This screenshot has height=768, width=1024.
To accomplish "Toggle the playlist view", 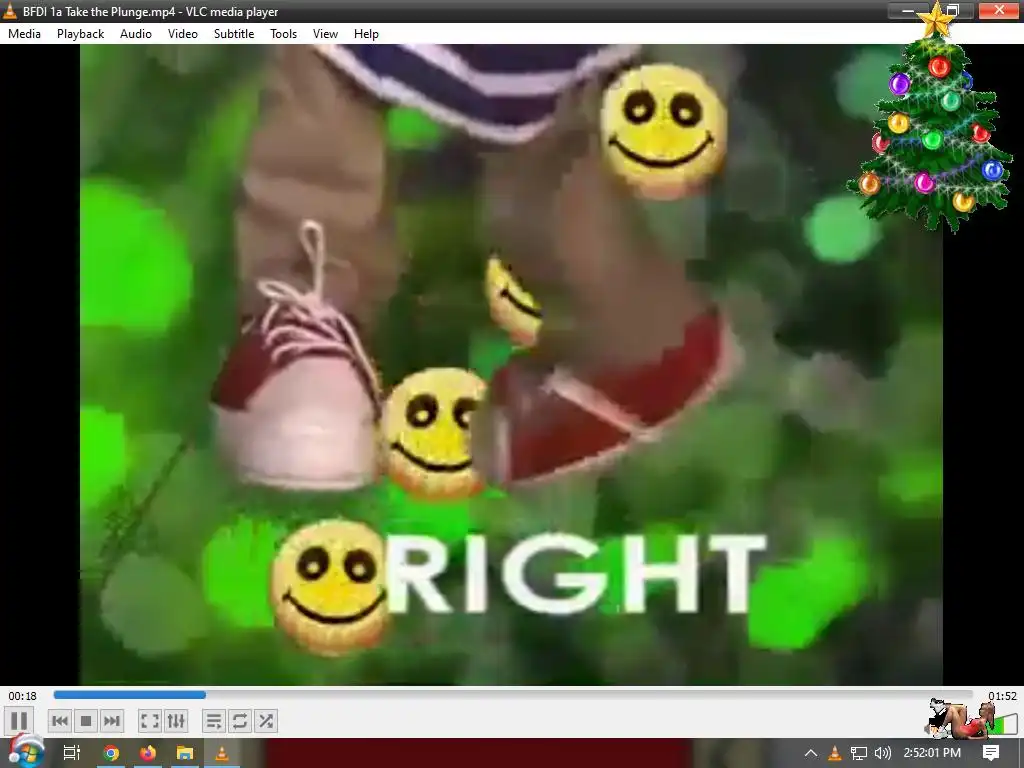I will 214,721.
